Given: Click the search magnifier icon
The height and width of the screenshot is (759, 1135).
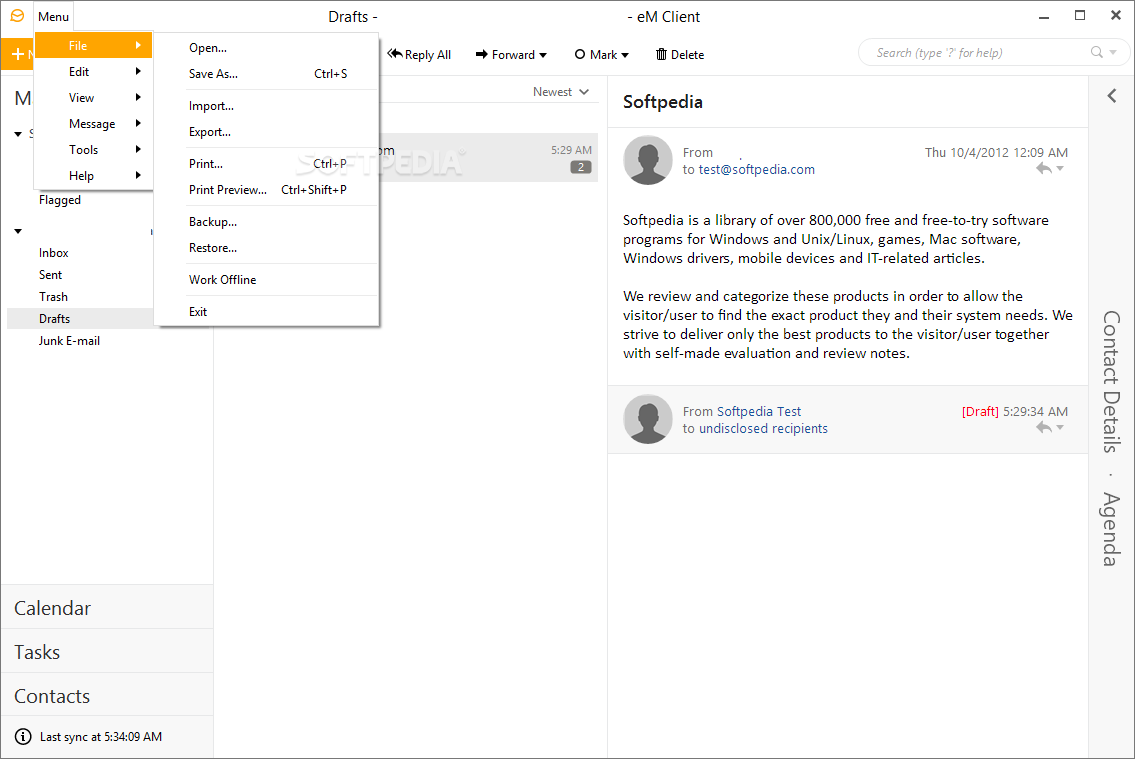Looking at the screenshot, I should coord(1097,52).
